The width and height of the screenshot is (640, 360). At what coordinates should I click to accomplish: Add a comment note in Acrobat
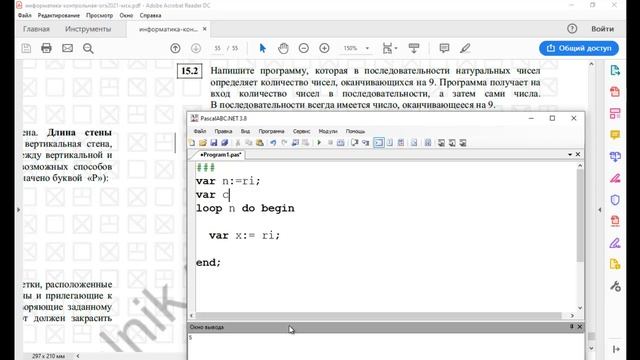(444, 48)
